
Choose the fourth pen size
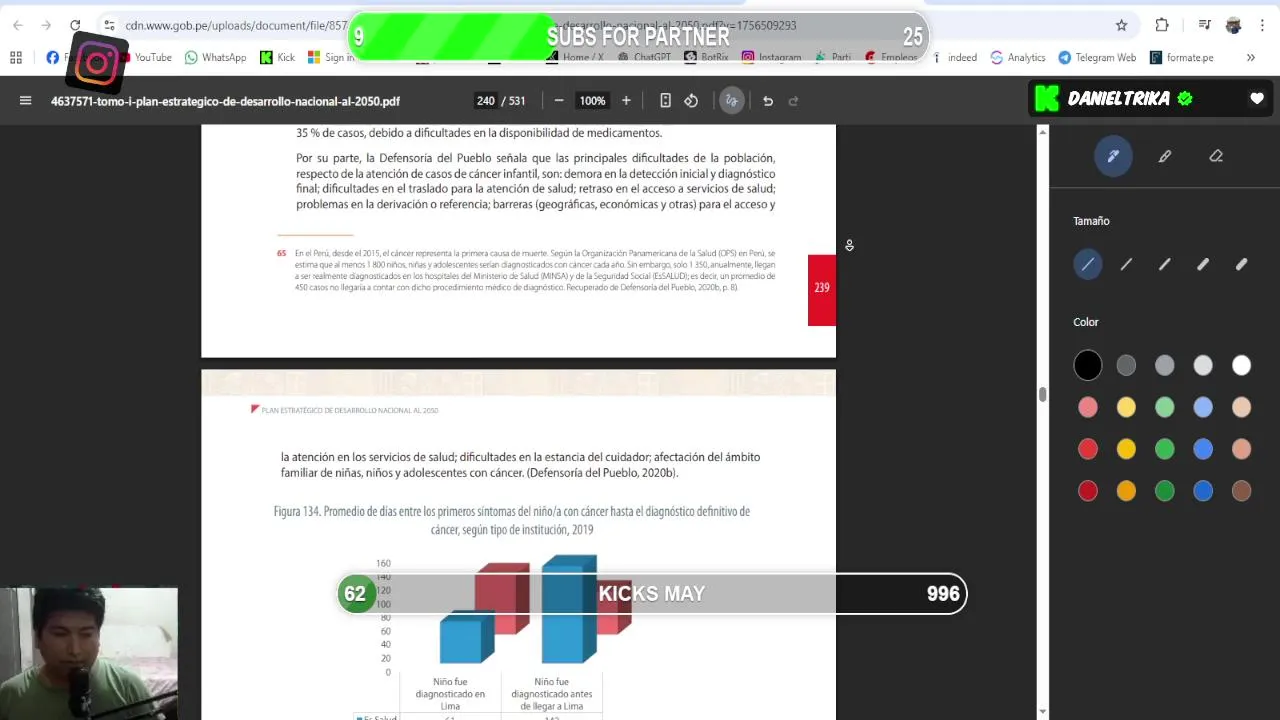pyautogui.click(x=1203, y=264)
